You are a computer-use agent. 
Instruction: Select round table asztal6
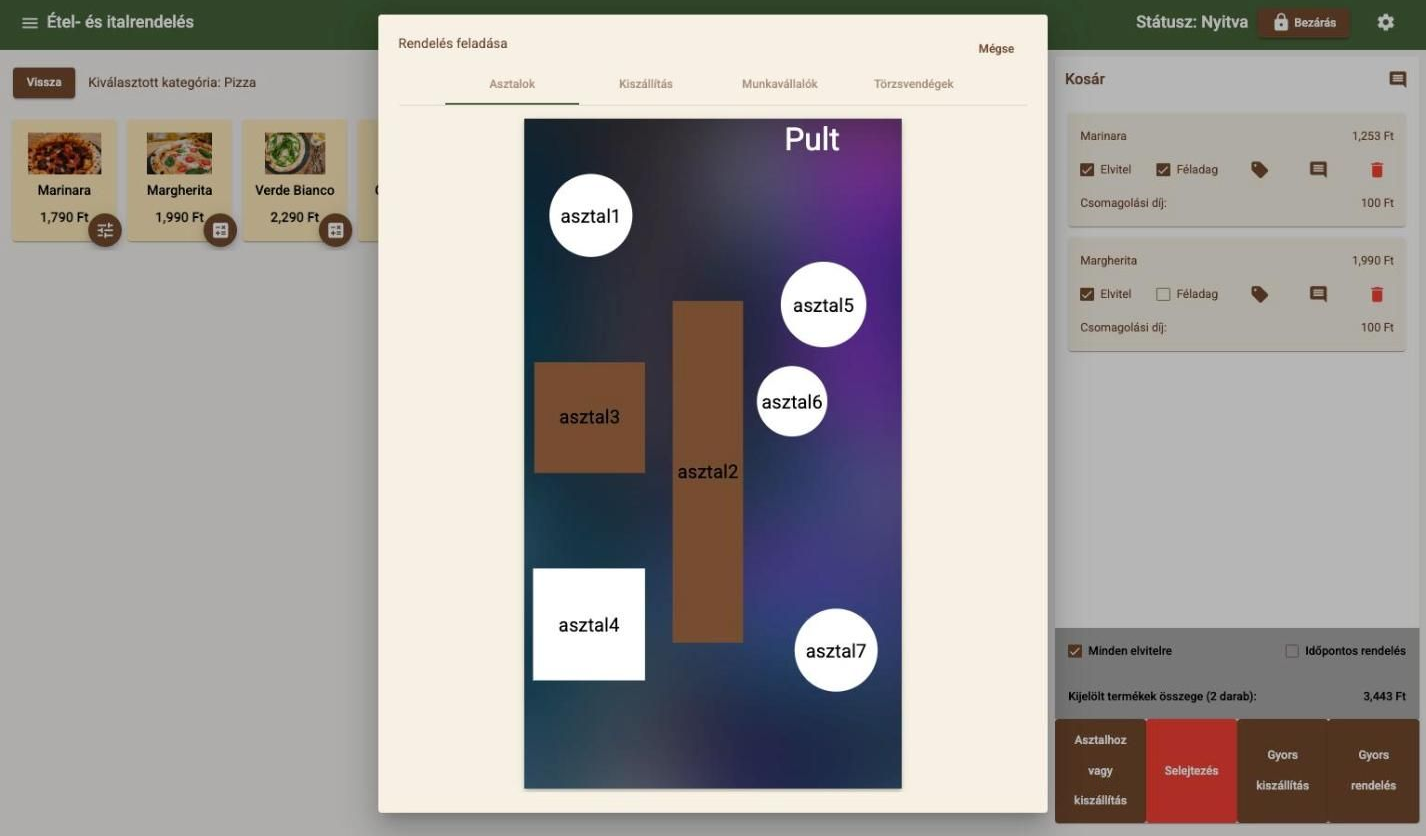tap(792, 402)
